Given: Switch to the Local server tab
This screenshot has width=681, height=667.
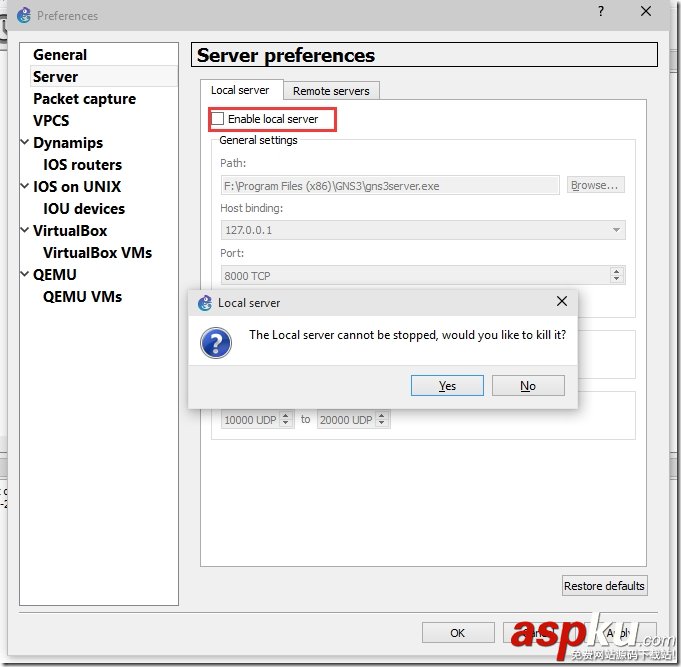Looking at the screenshot, I should [240, 90].
